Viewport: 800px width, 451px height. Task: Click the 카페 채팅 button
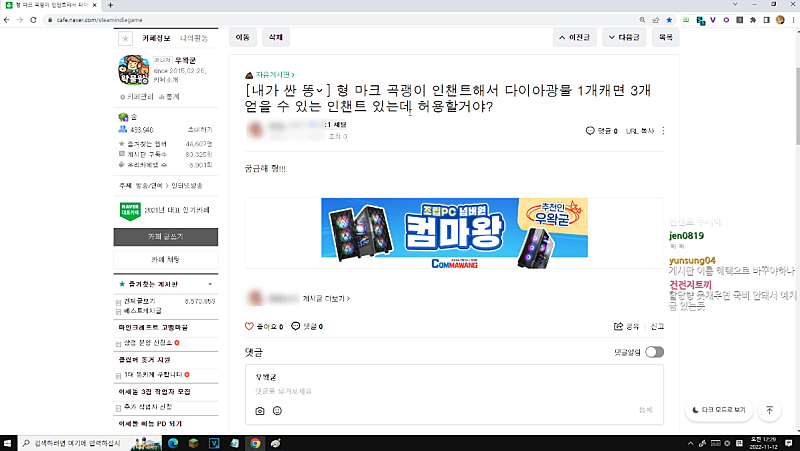coord(166,260)
